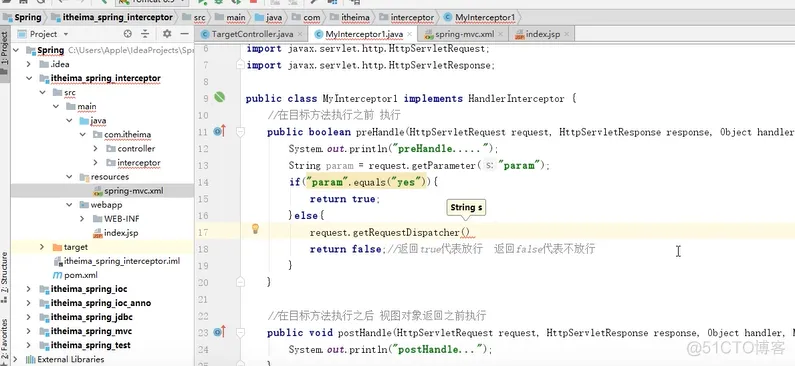
Task: Collapse the java source folder node
Action: [x=69, y=121]
